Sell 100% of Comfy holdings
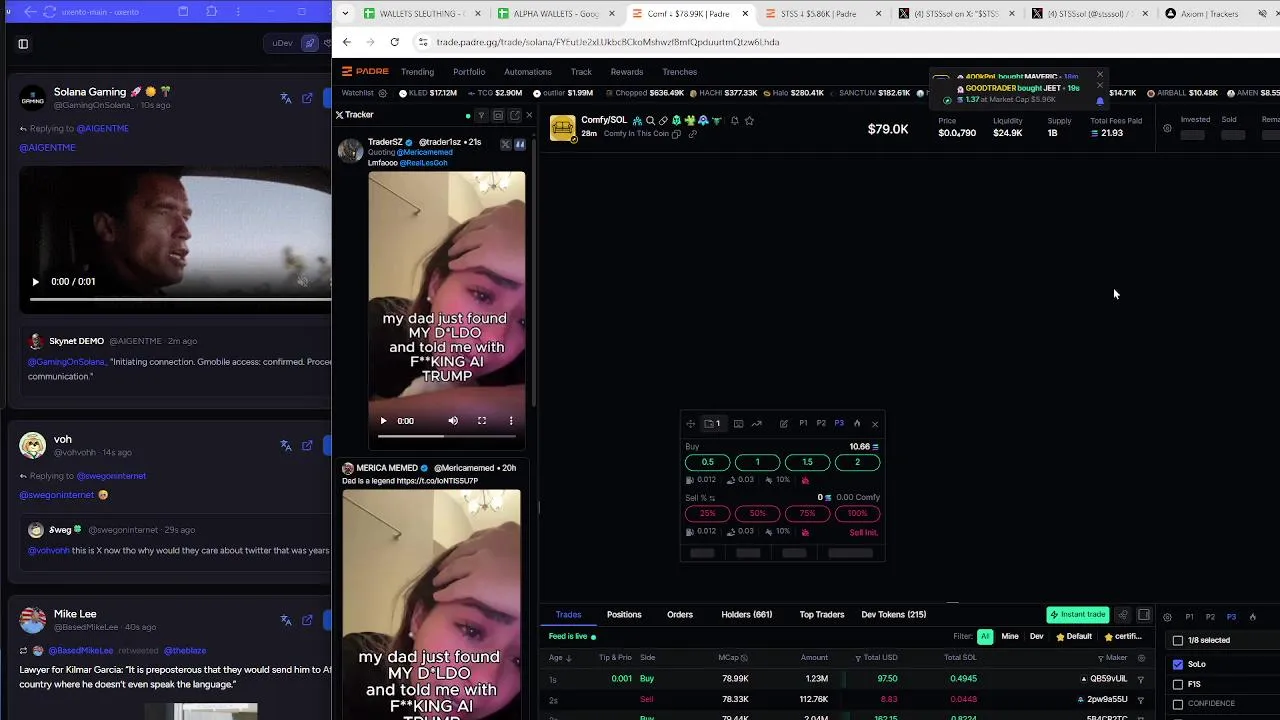1280x720 pixels. pyautogui.click(x=857, y=513)
